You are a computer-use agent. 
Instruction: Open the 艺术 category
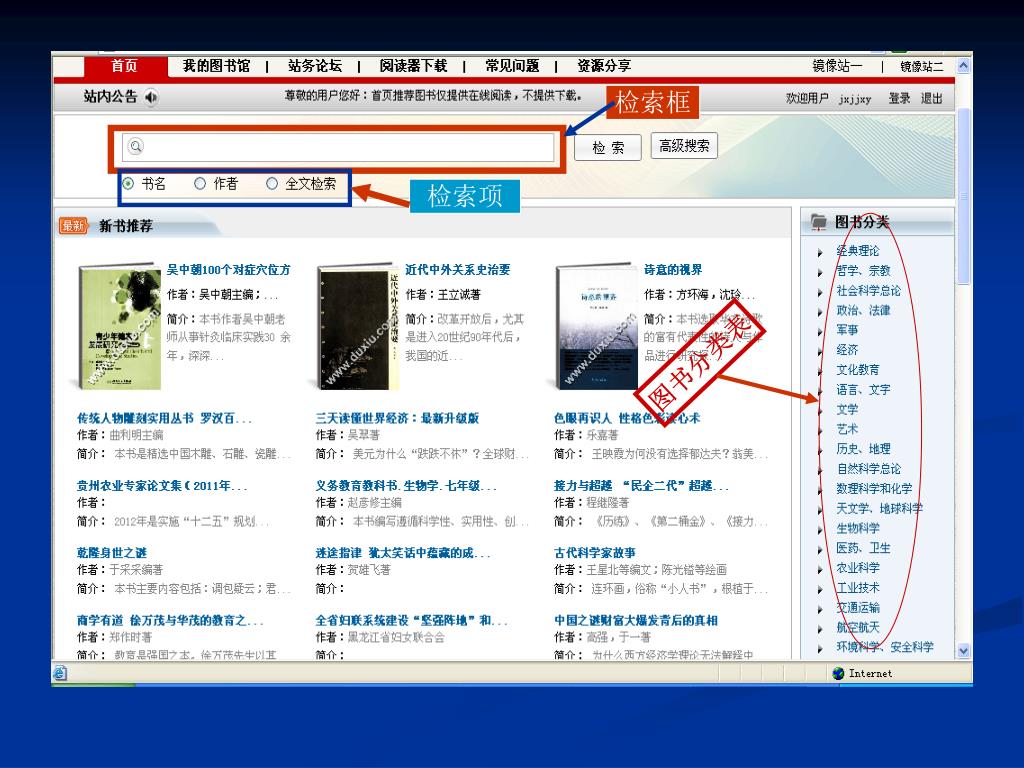pyautogui.click(x=847, y=429)
